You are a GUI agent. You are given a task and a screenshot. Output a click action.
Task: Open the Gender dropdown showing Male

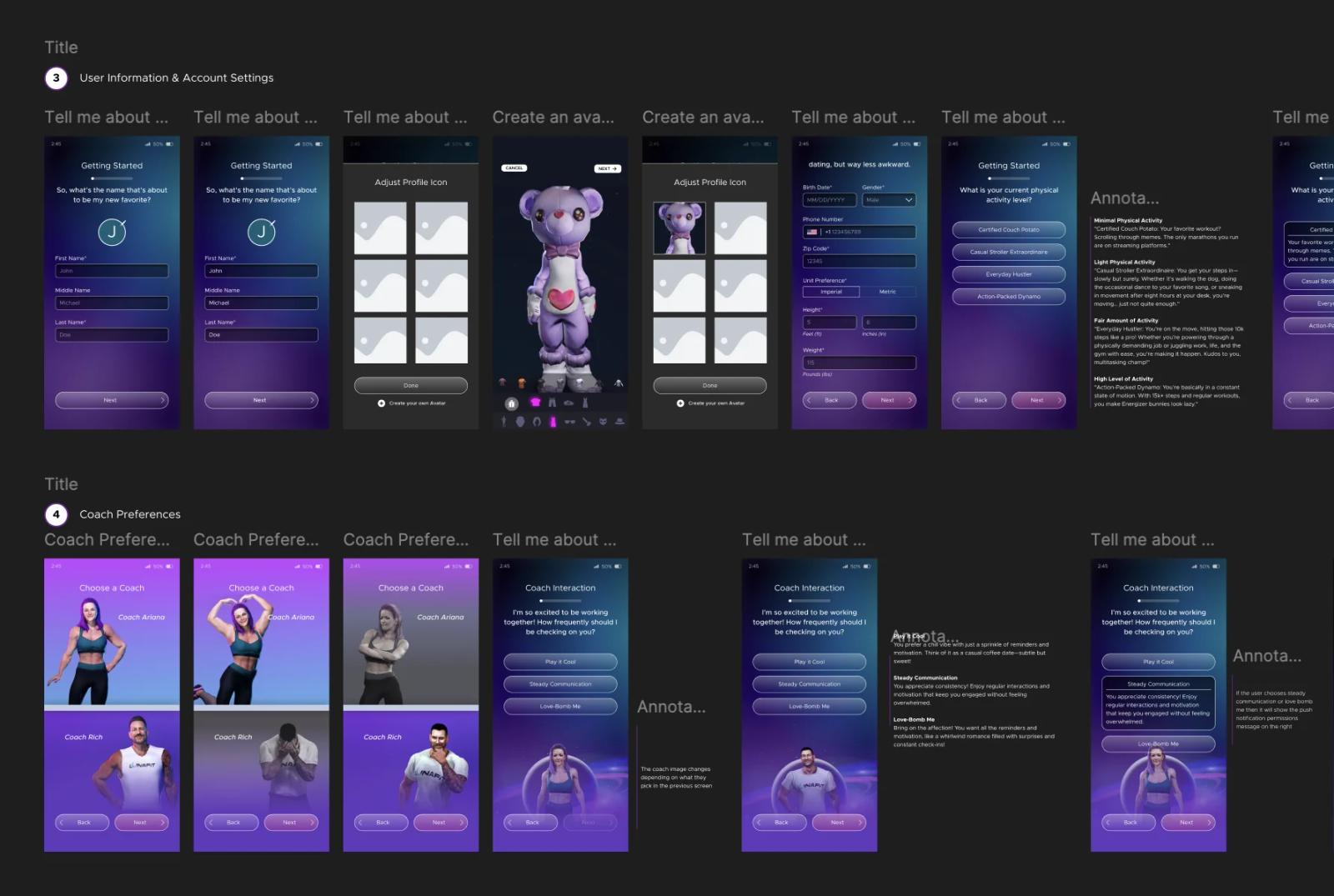889,200
